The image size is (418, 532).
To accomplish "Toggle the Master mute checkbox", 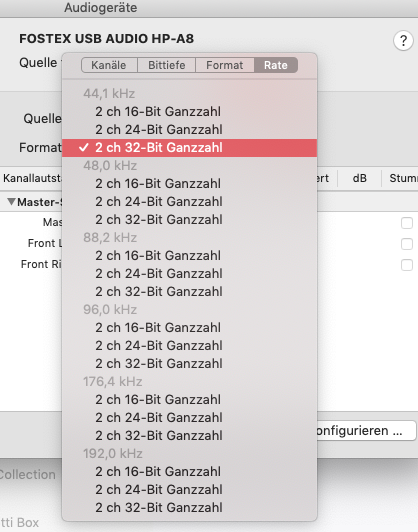I will 406,223.
